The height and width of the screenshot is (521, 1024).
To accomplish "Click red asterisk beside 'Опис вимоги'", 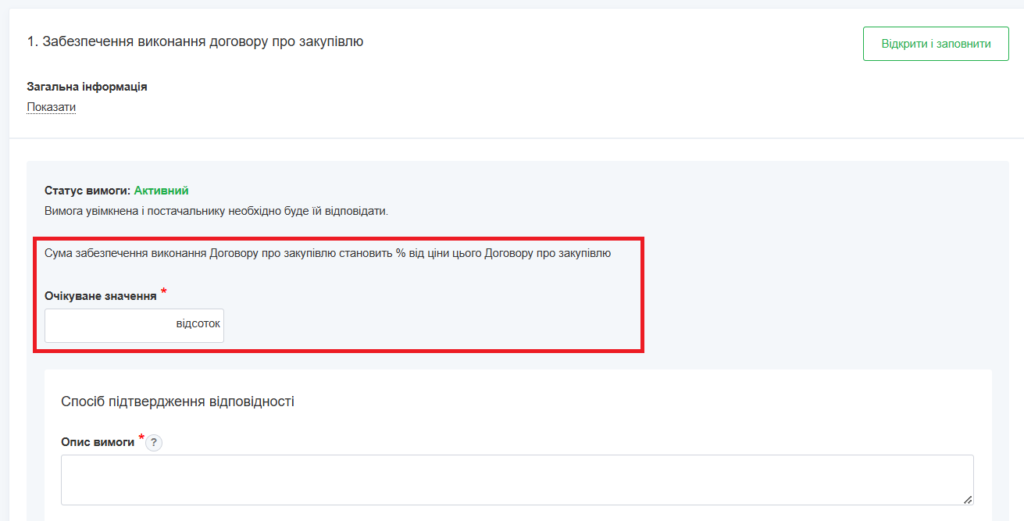I will pyautogui.click(x=141, y=437).
